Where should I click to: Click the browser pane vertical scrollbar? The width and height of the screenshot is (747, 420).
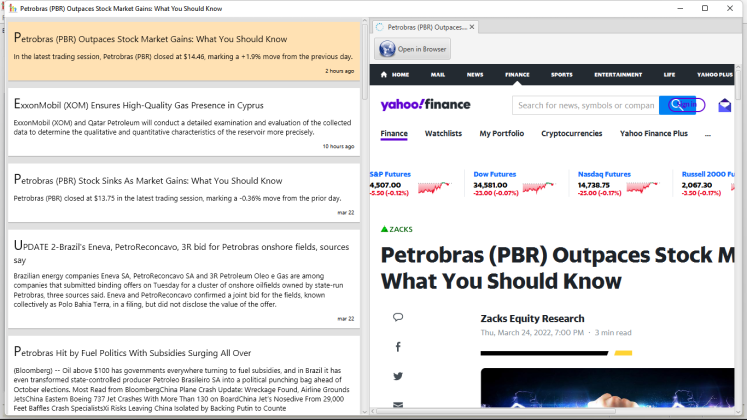coord(738,85)
